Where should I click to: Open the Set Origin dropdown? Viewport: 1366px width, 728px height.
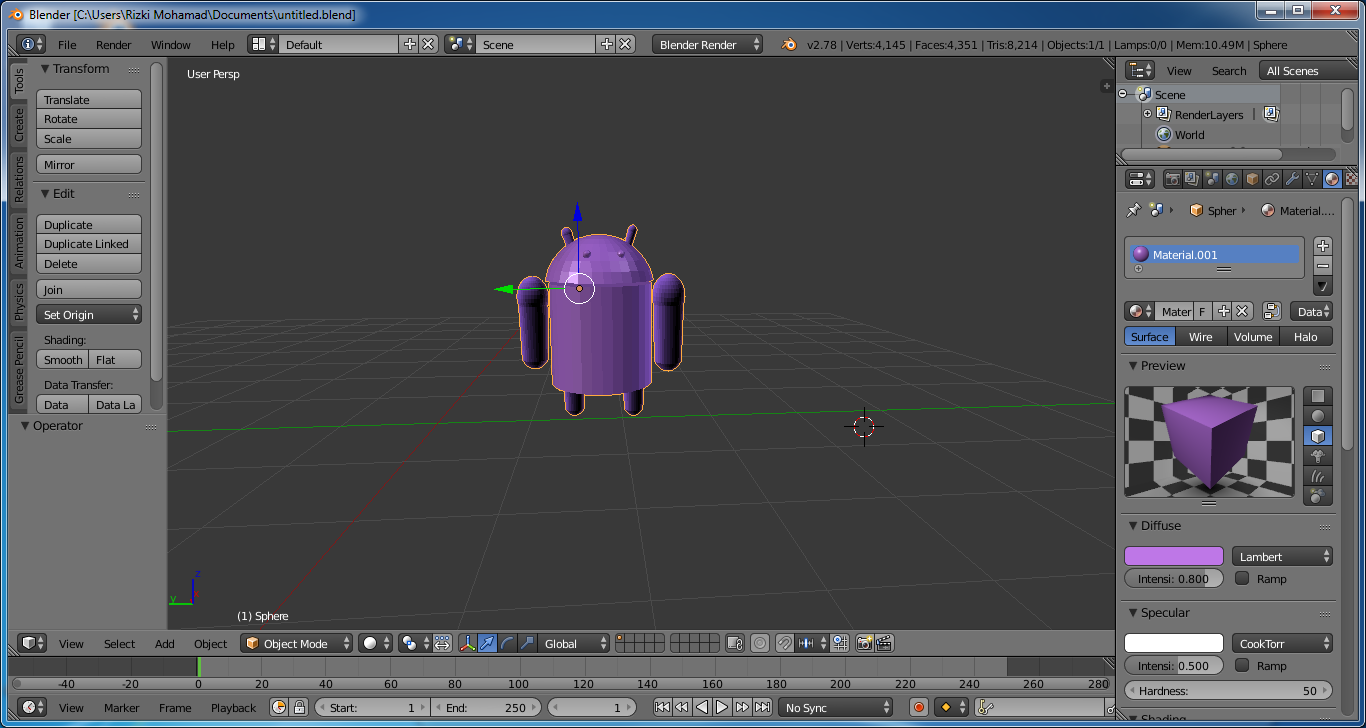[89, 314]
